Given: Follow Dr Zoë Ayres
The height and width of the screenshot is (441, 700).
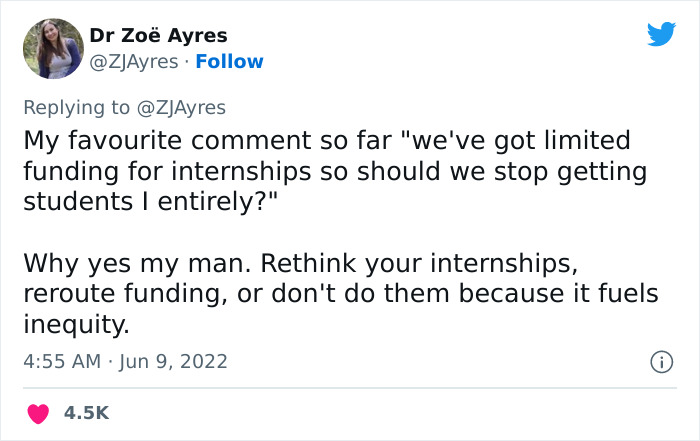Looking at the screenshot, I should tap(229, 61).
